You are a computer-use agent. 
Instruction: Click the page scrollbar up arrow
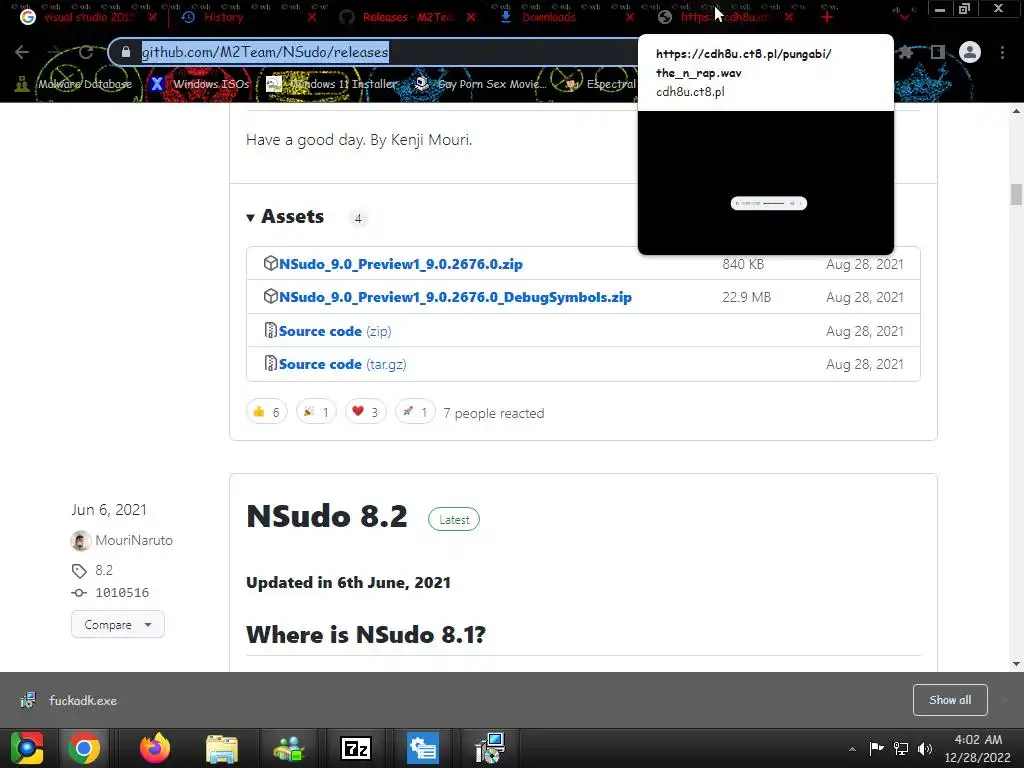click(1016, 111)
